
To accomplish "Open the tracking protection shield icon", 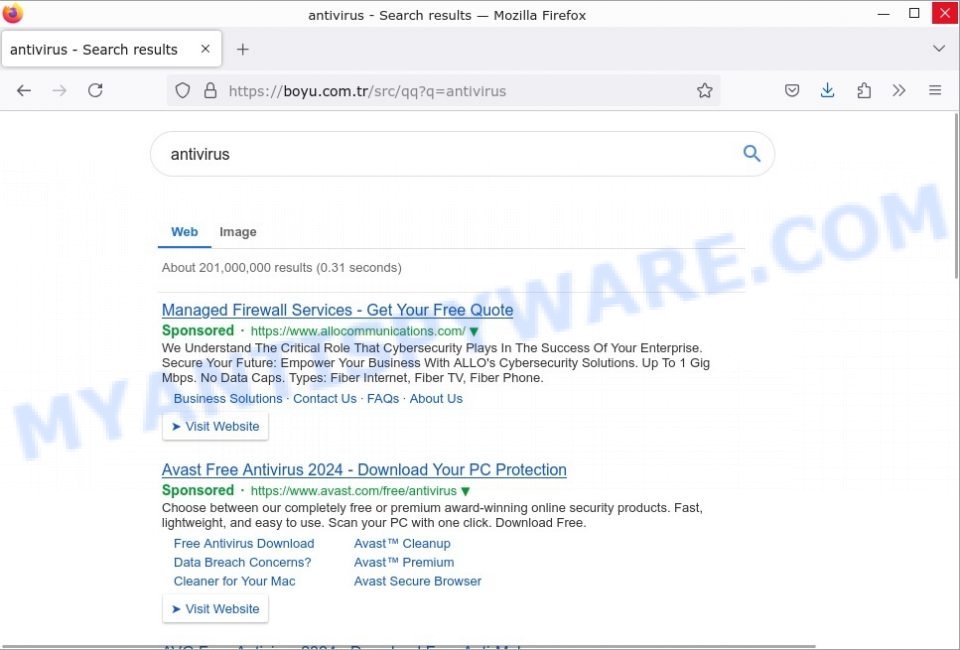I will pos(182,91).
